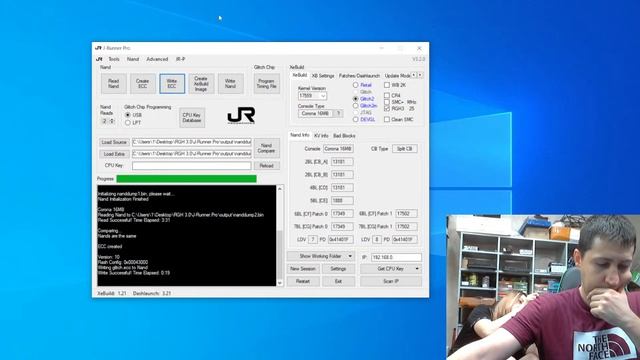
Task: Click the Split CB type field
Action: (x=404, y=149)
